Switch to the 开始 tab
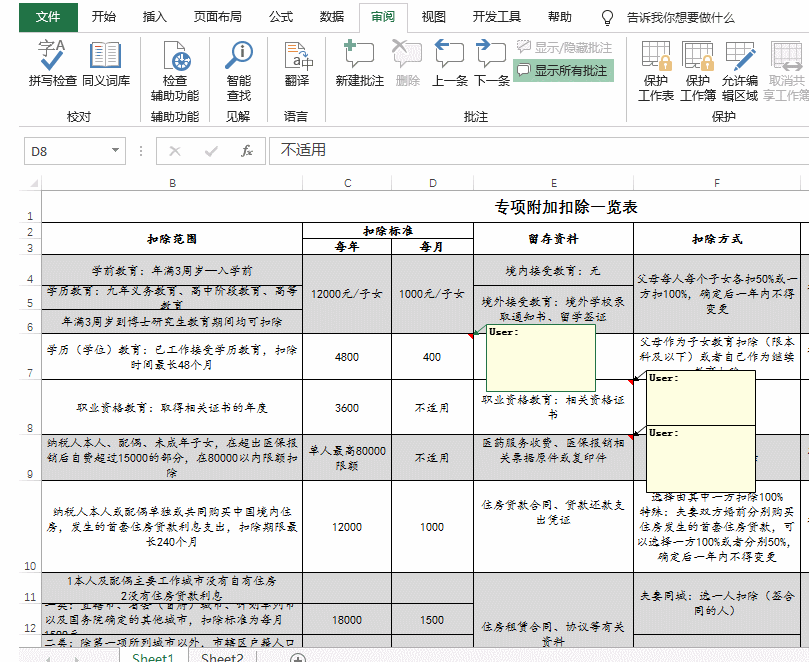Image resolution: width=809 pixels, height=662 pixels. 104,17
